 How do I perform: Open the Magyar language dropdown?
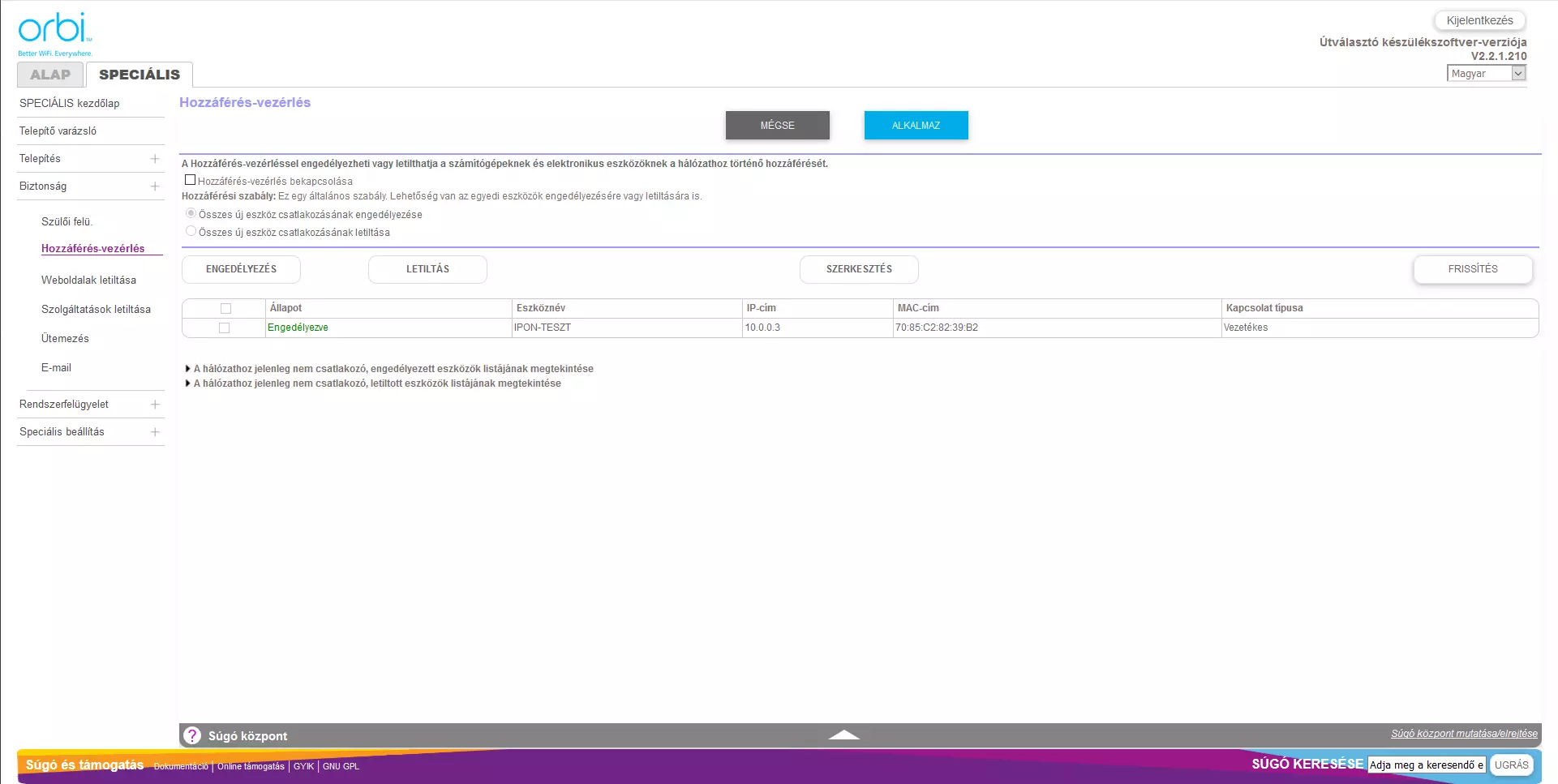tap(1486, 73)
